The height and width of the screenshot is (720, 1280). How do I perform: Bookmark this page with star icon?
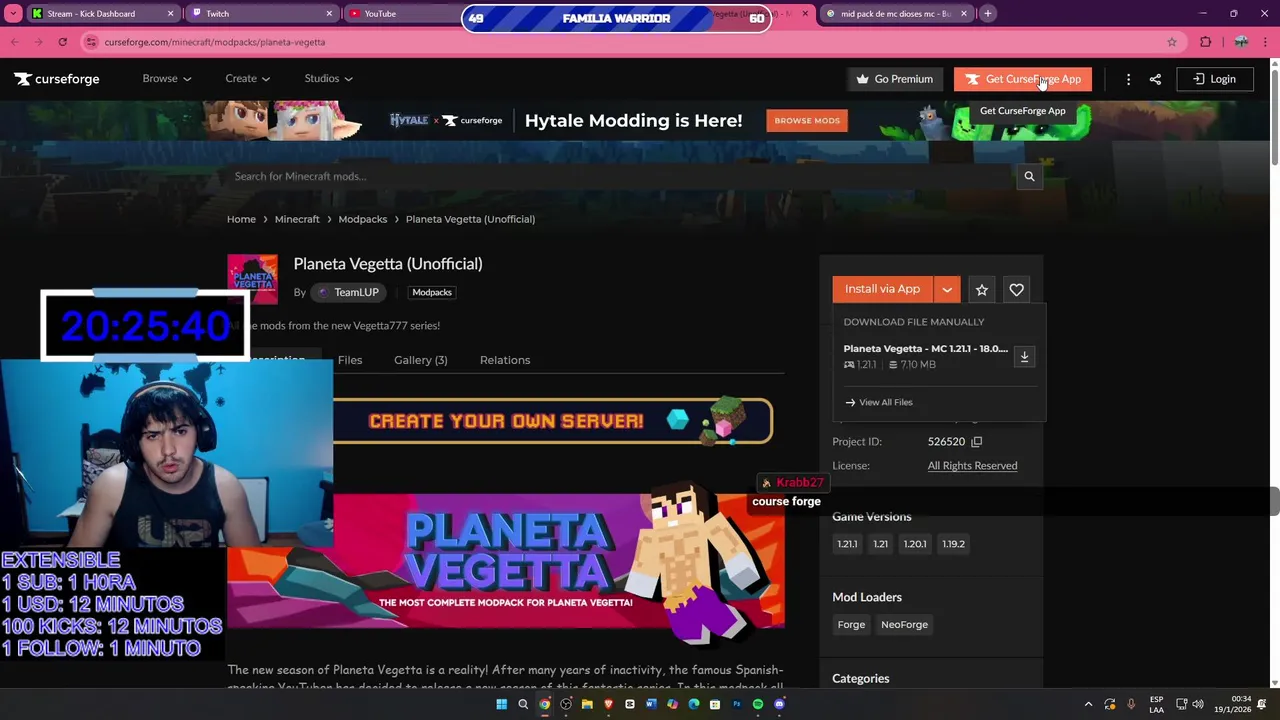(x=1172, y=42)
